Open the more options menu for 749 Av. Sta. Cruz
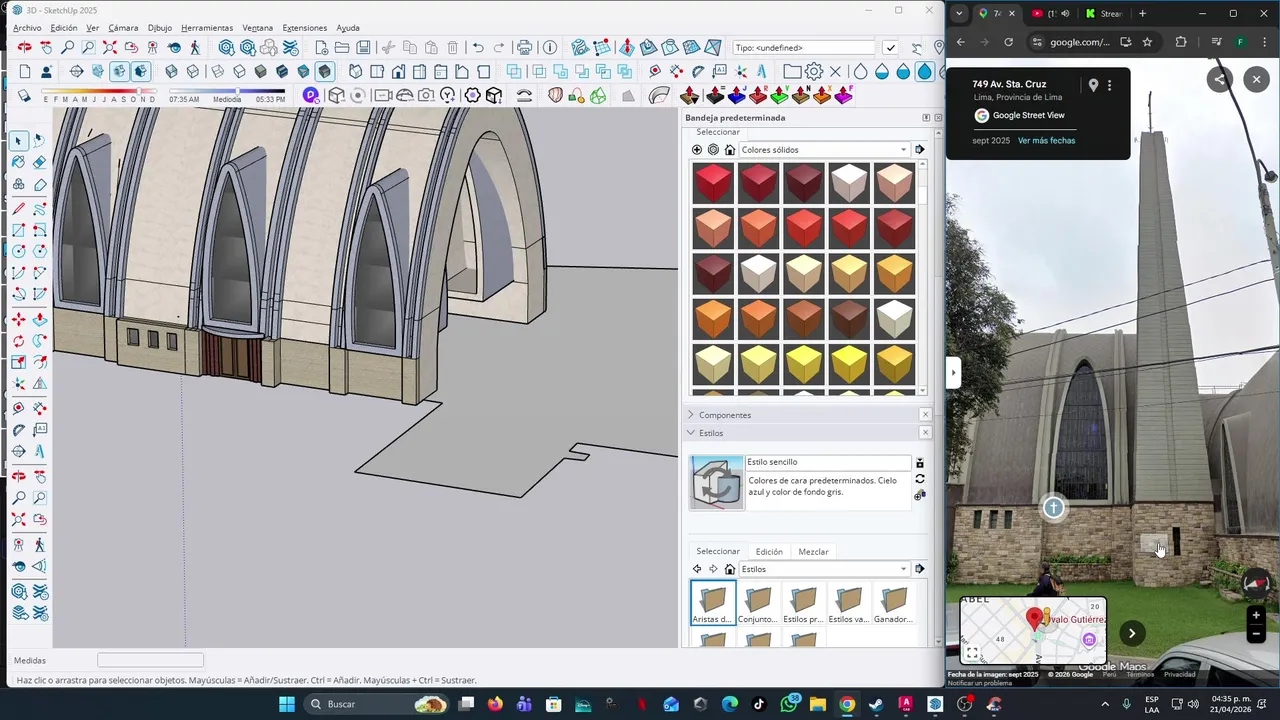 click(1109, 85)
